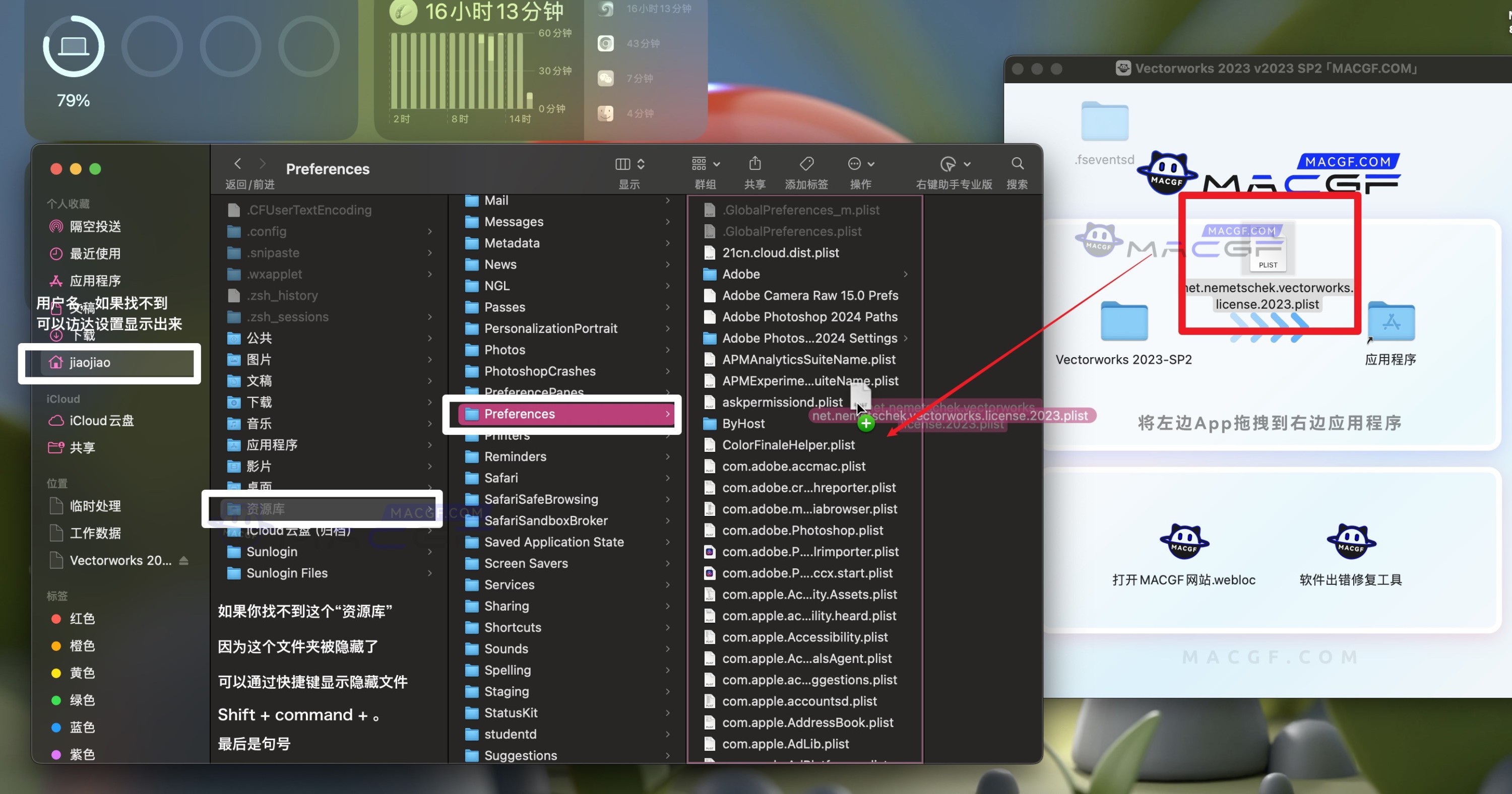
Task: Select the Blue tag in sidebar
Action: pos(82,727)
